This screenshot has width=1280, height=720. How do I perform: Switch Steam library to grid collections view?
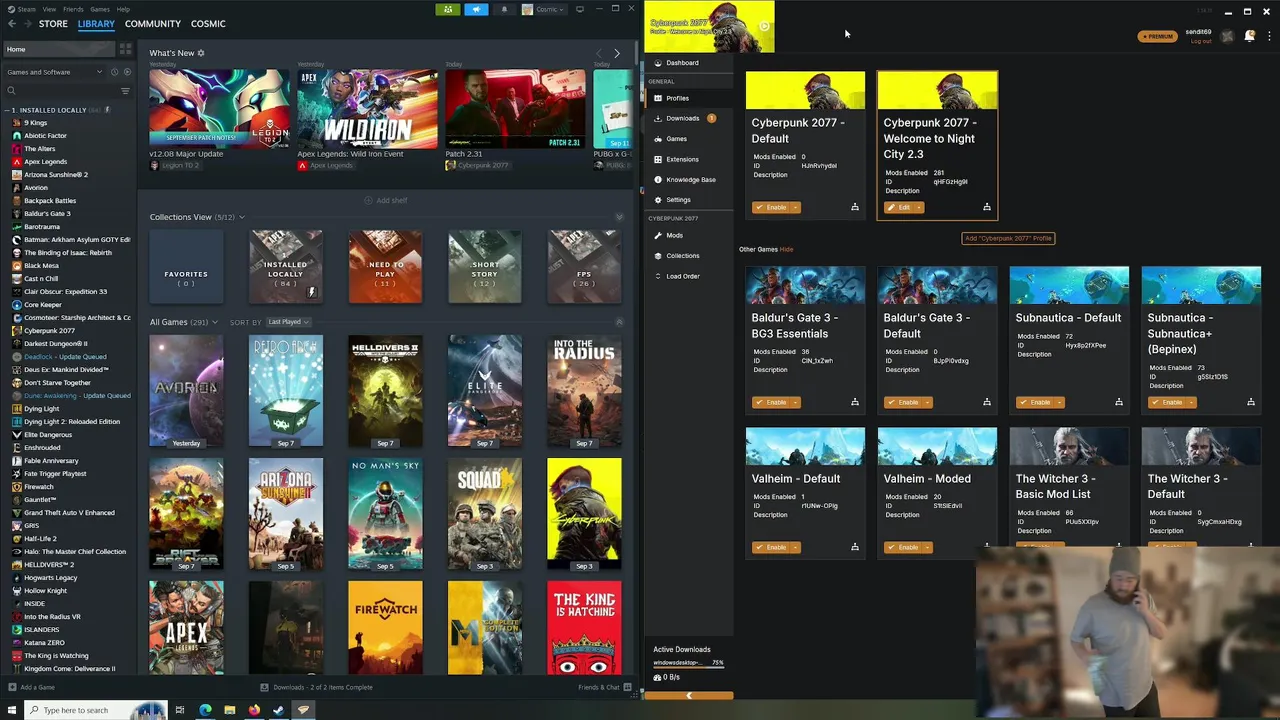[x=125, y=48]
